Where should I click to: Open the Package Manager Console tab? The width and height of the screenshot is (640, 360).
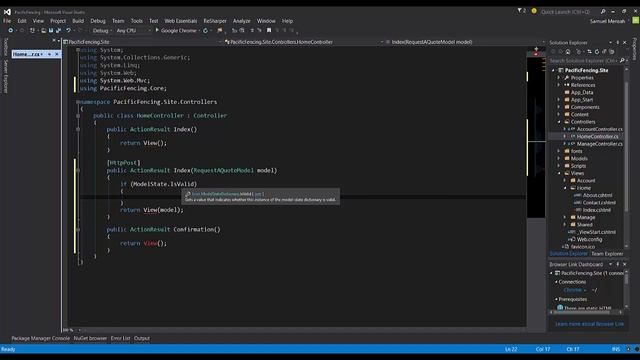pos(40,338)
